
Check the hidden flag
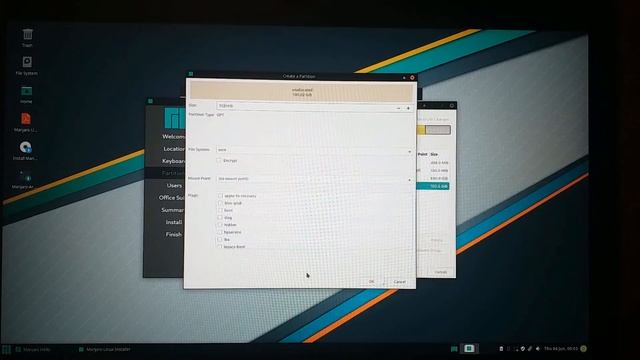click(x=220, y=224)
